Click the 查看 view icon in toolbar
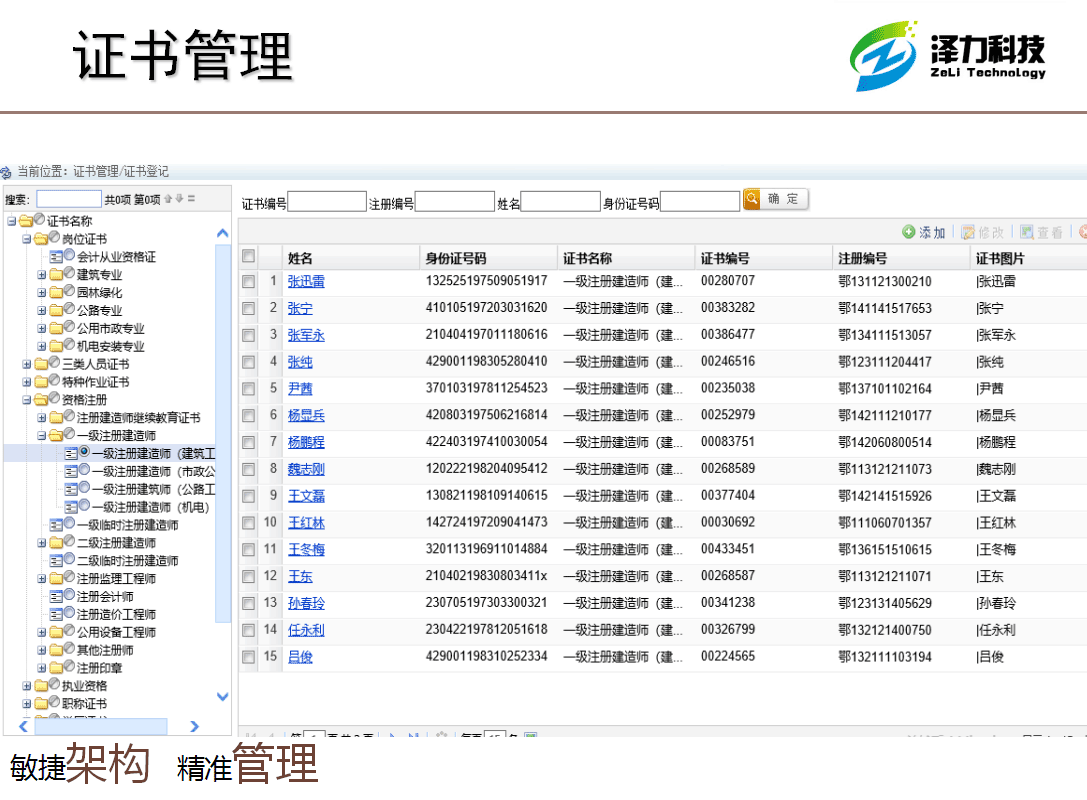This screenshot has height=800, width=1087. [x=1026, y=232]
